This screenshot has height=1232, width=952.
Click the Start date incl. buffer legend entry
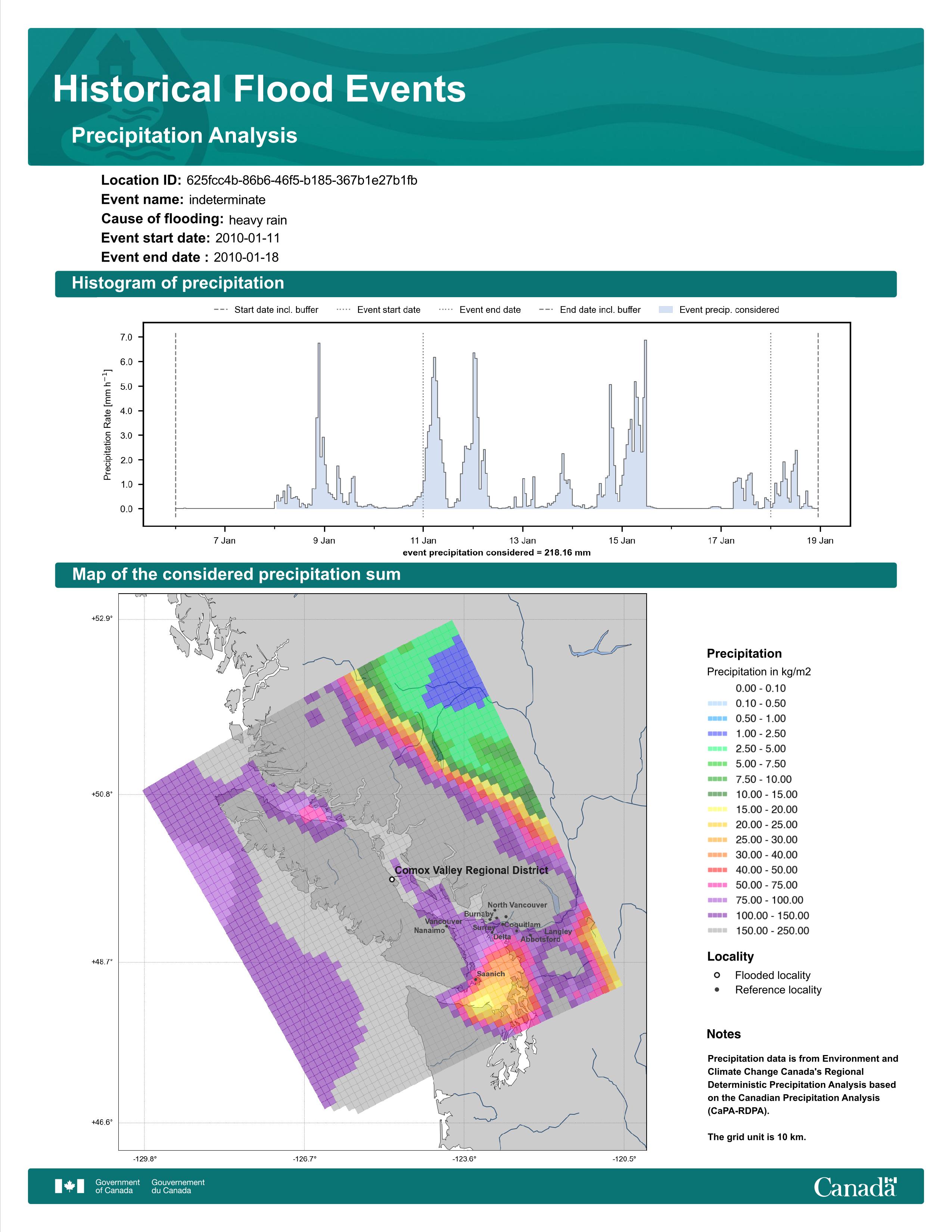[266, 310]
